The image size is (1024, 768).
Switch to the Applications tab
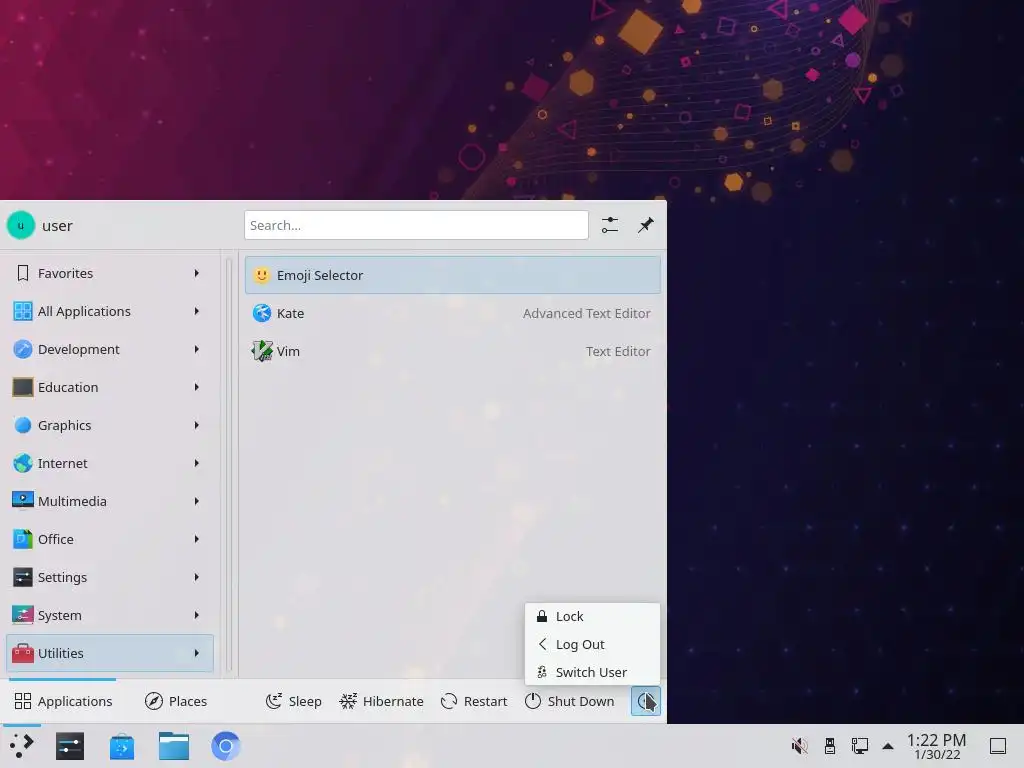63,701
